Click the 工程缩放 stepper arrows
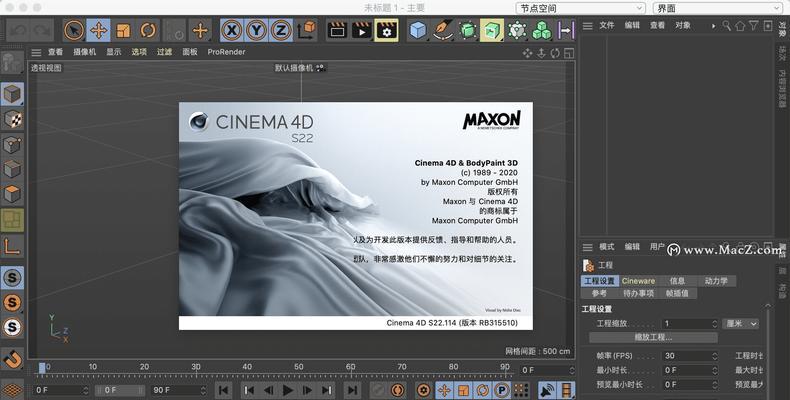790x400 pixels. (x=714, y=324)
